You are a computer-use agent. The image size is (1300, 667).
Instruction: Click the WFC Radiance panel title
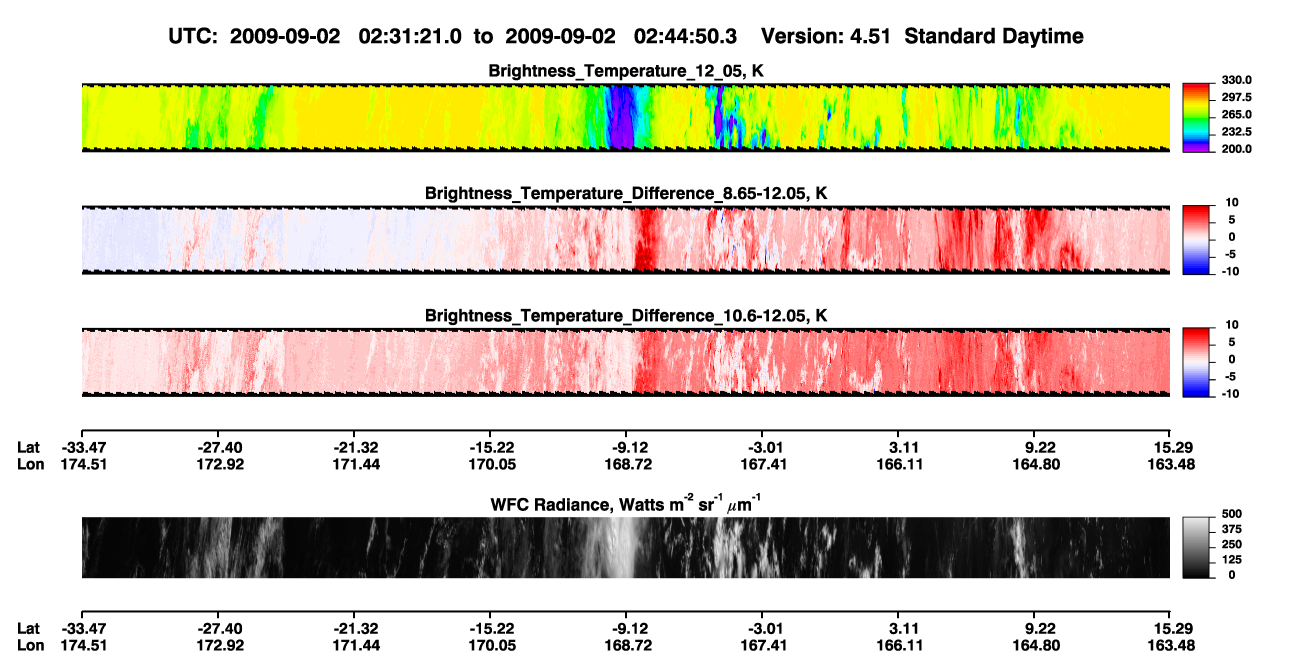(626, 504)
